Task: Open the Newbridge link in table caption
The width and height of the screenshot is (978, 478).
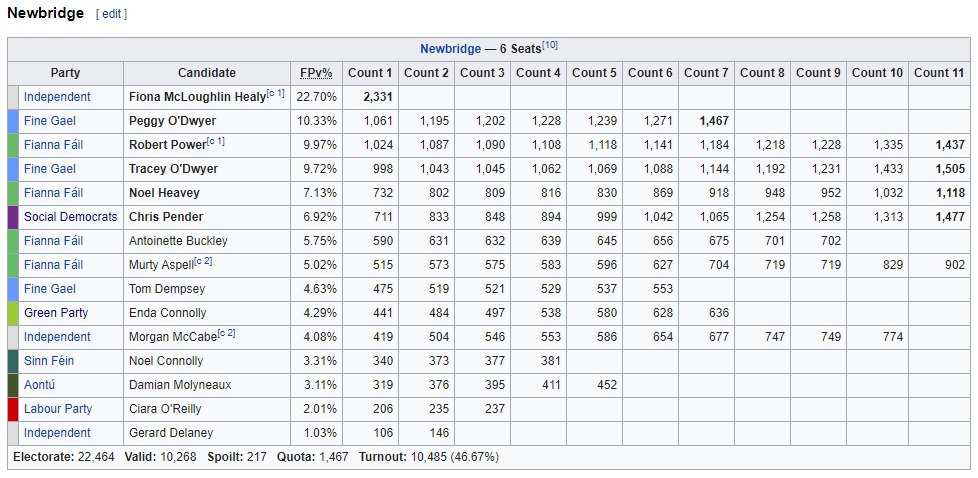Action: tap(450, 49)
